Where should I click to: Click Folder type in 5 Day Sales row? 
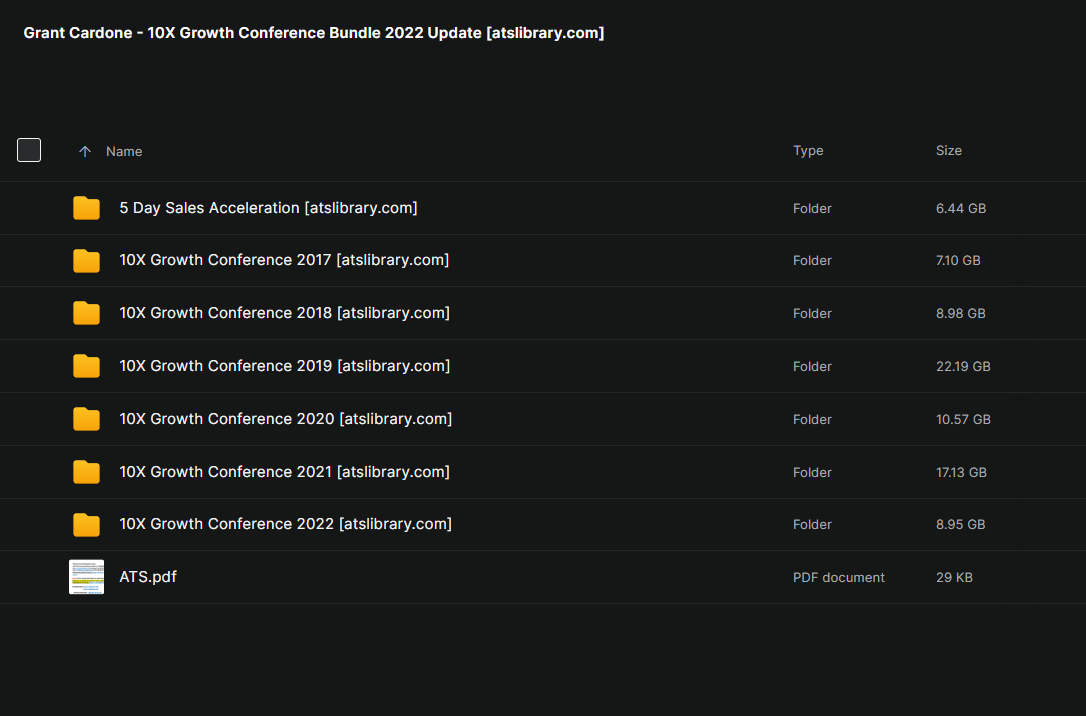812,208
